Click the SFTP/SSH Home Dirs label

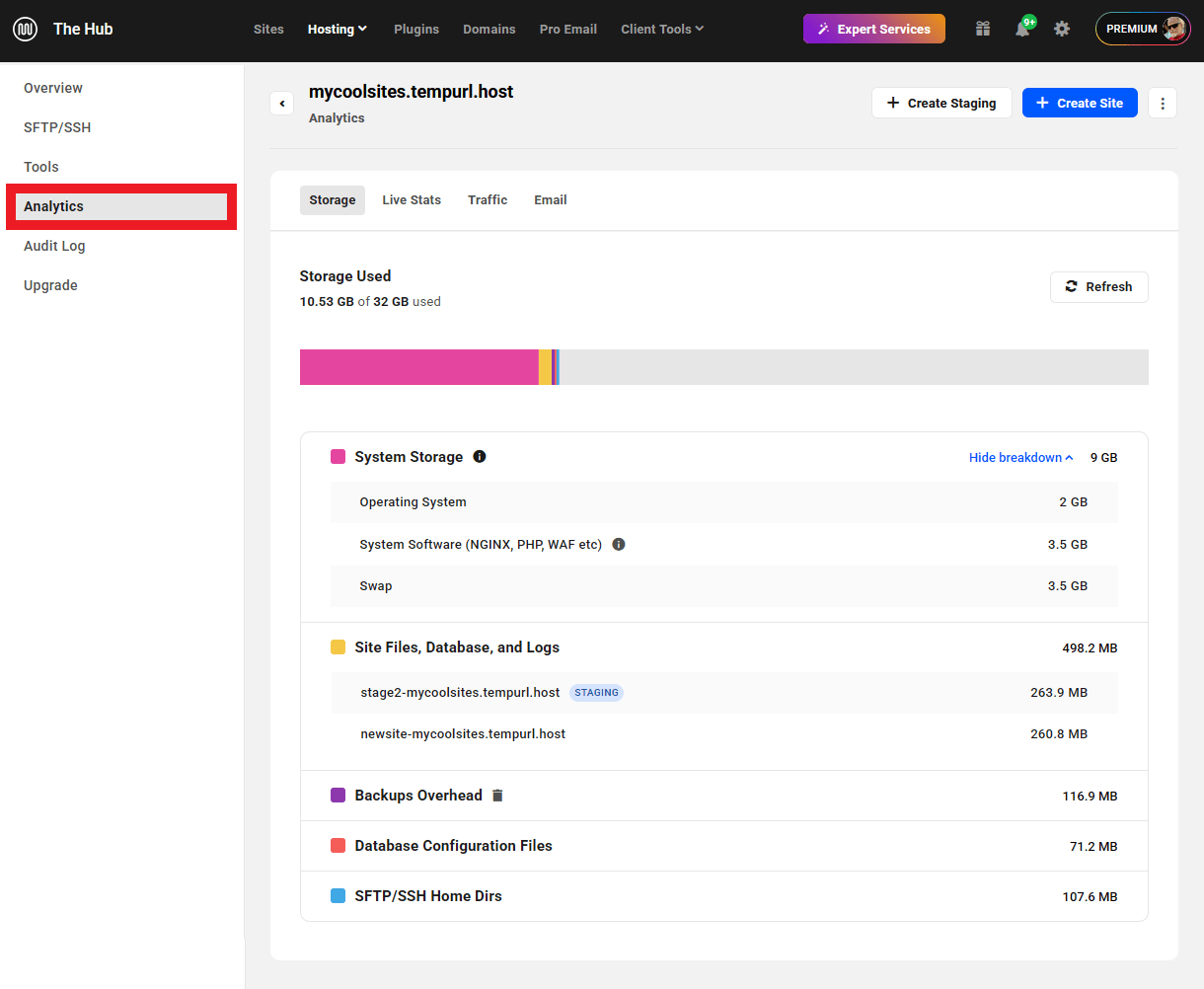pos(428,896)
